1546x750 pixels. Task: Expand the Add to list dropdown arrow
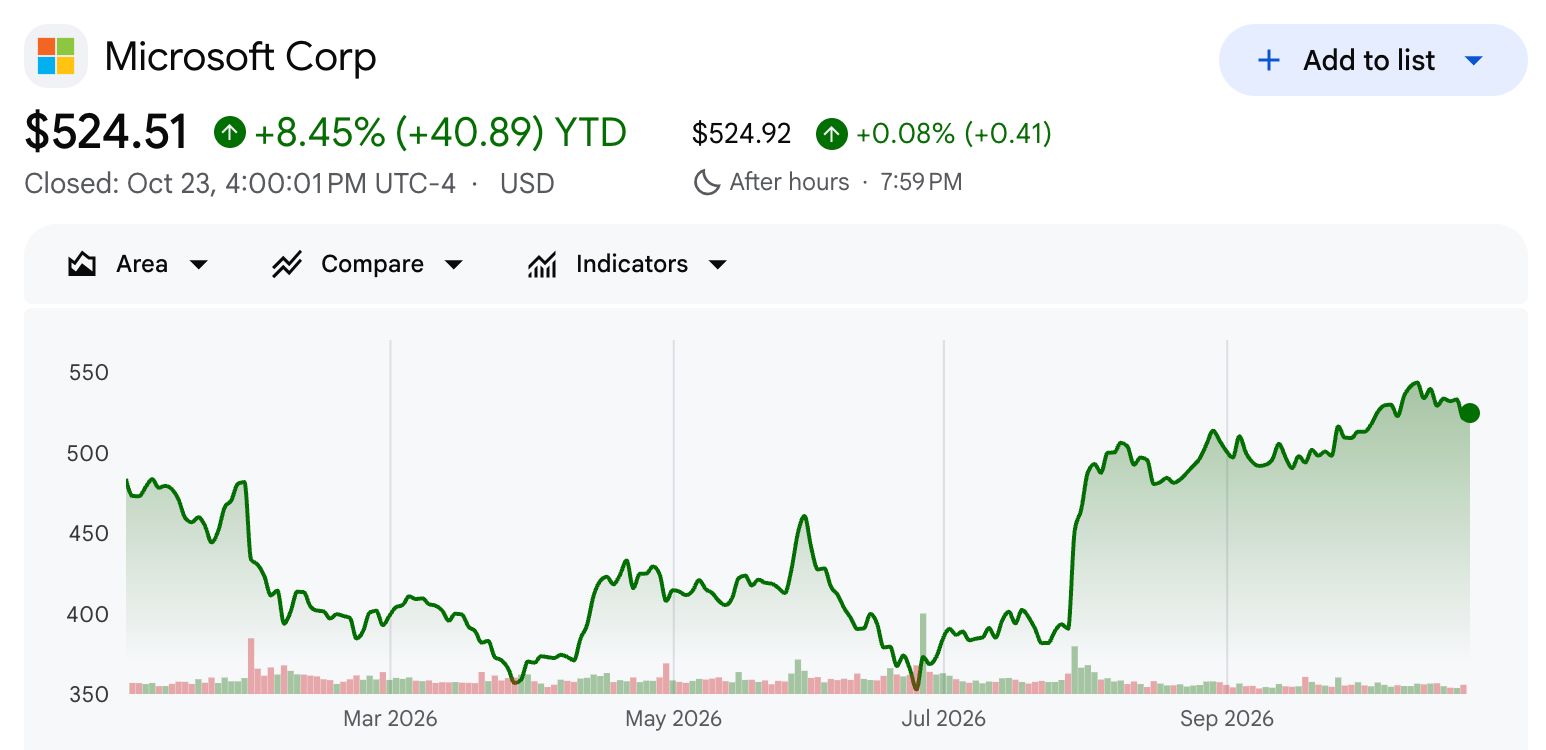(1472, 61)
